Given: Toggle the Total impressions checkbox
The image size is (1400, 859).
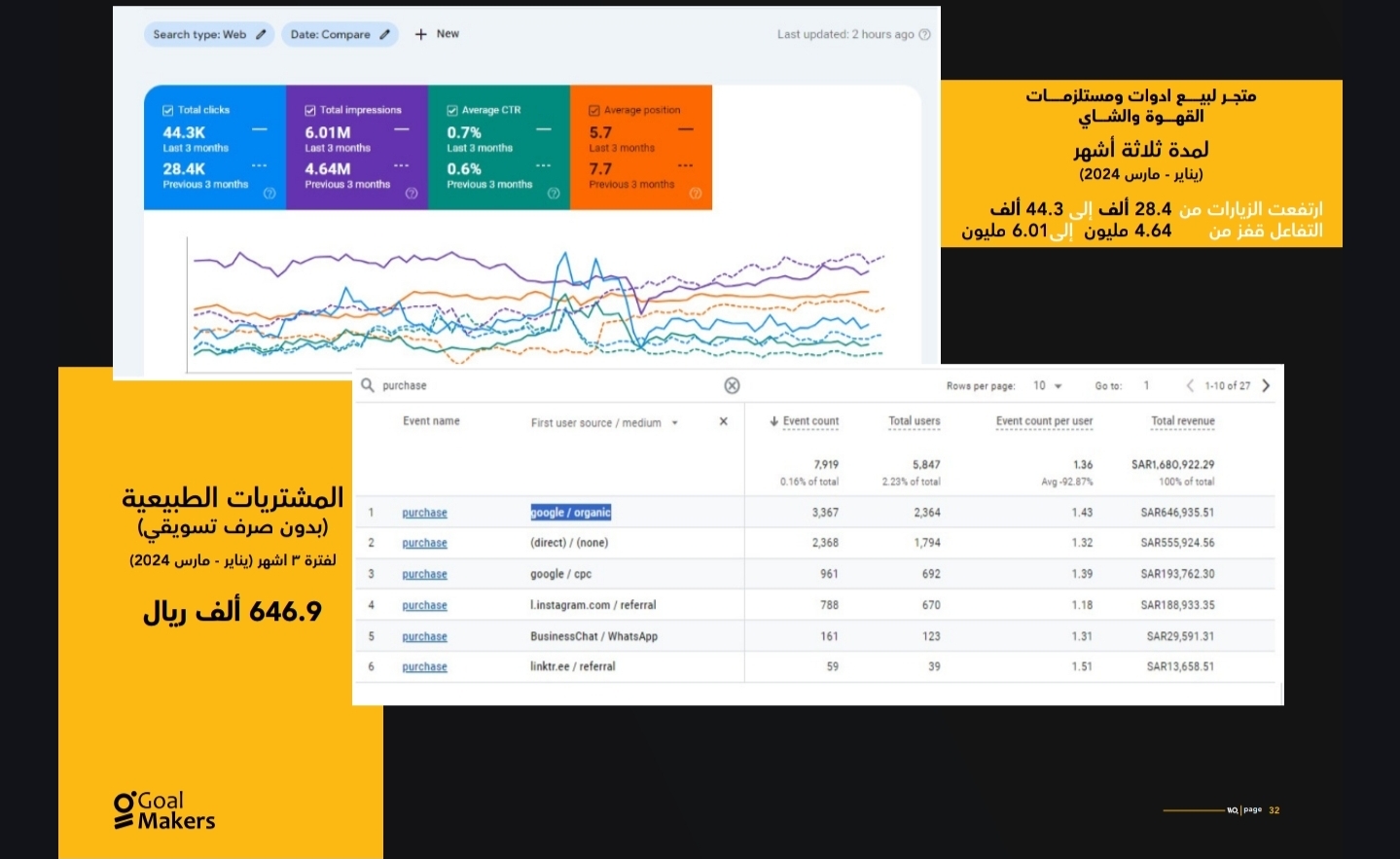Looking at the screenshot, I should (309, 109).
